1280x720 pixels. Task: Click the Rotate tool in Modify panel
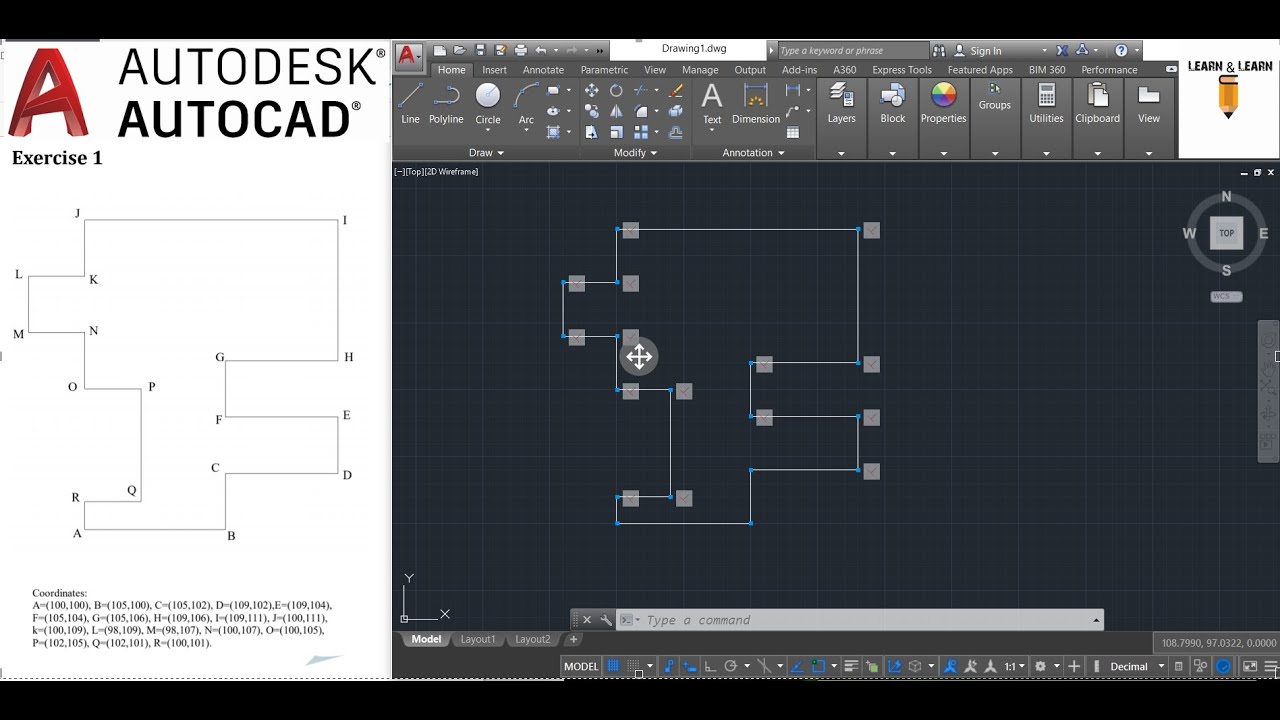616,90
